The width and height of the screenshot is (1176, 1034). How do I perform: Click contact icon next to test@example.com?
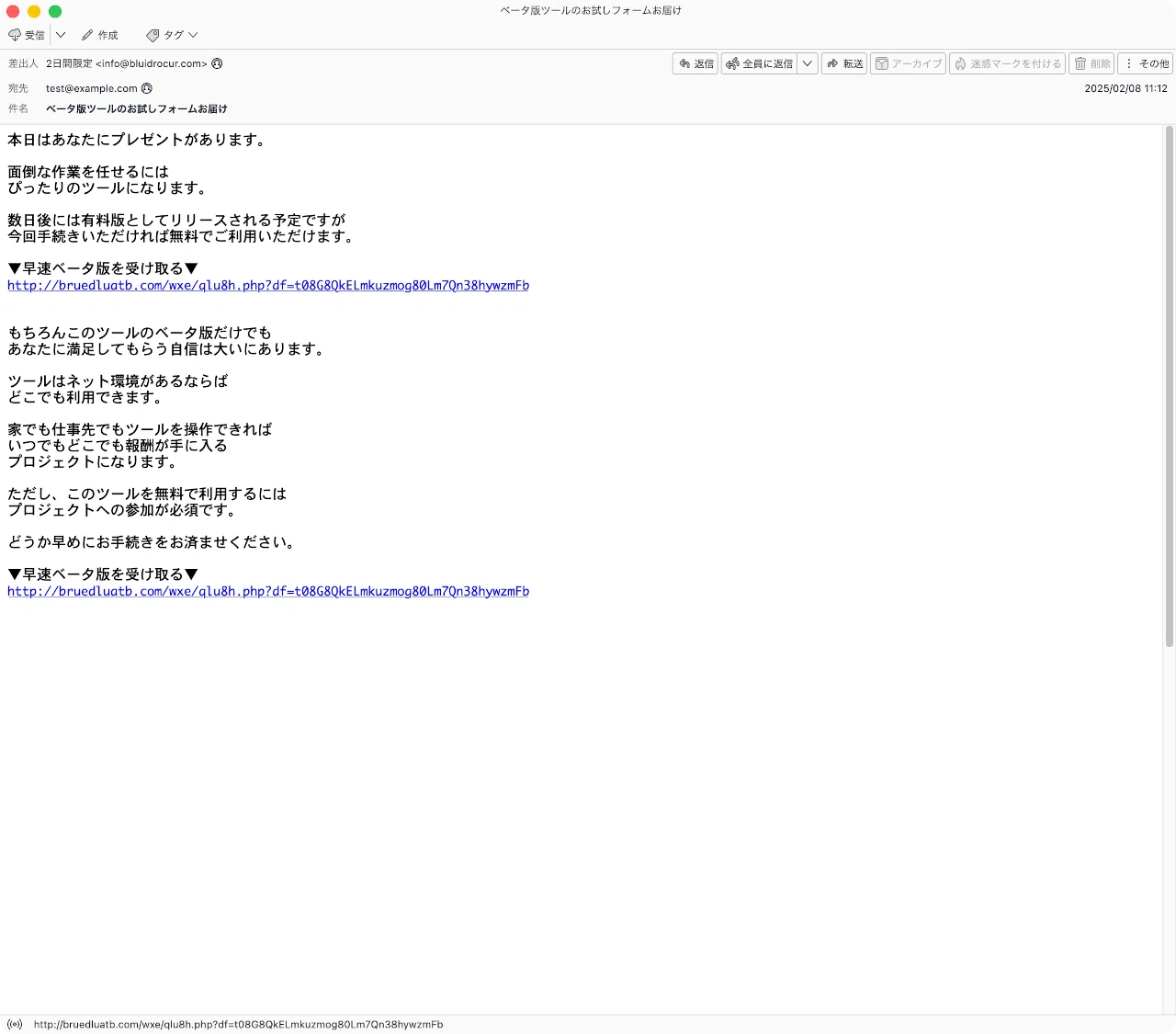click(147, 88)
